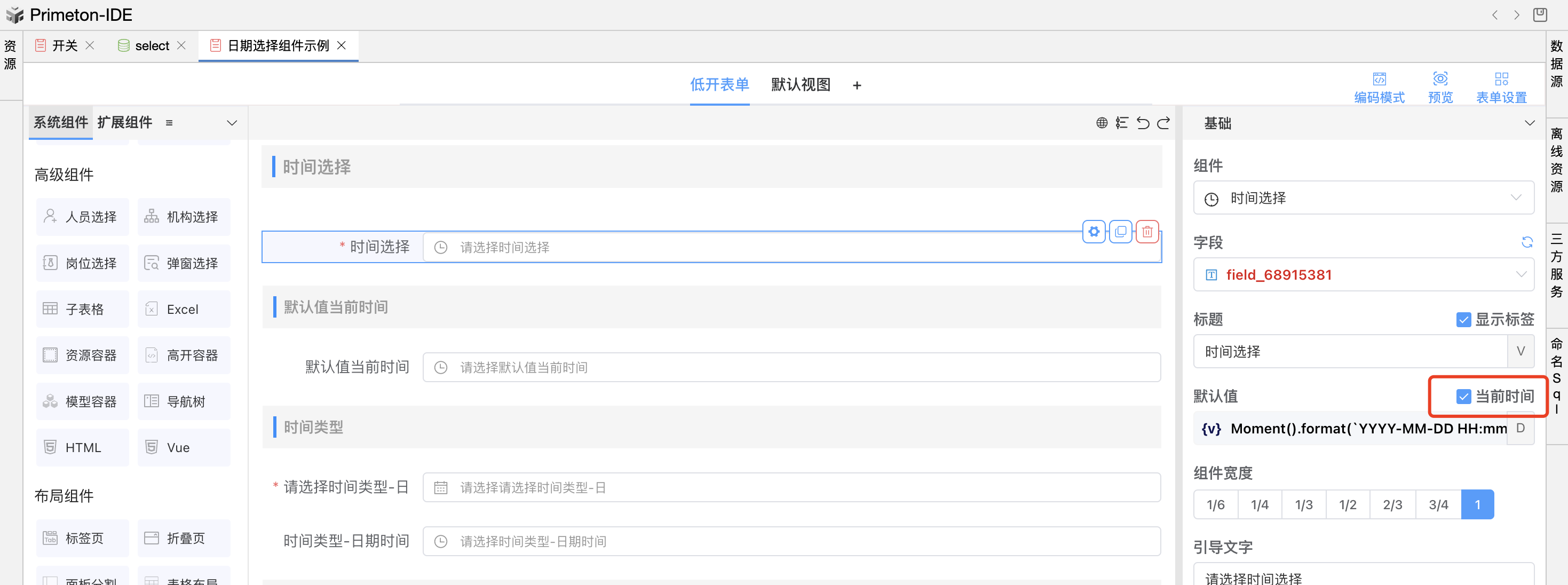
Task: Delete the selected time picker field
Action: (1147, 231)
